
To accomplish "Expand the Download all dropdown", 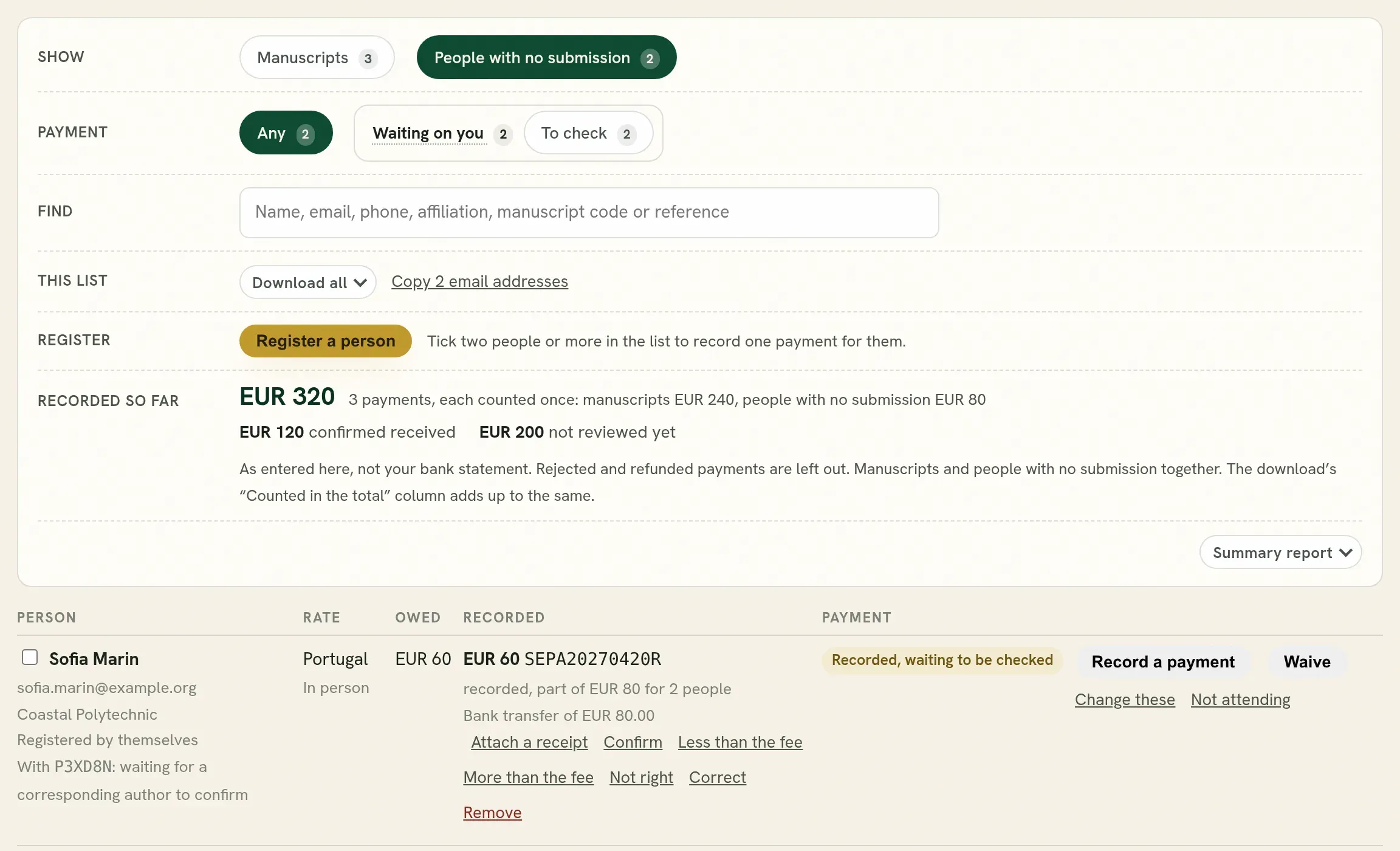I will (x=308, y=282).
